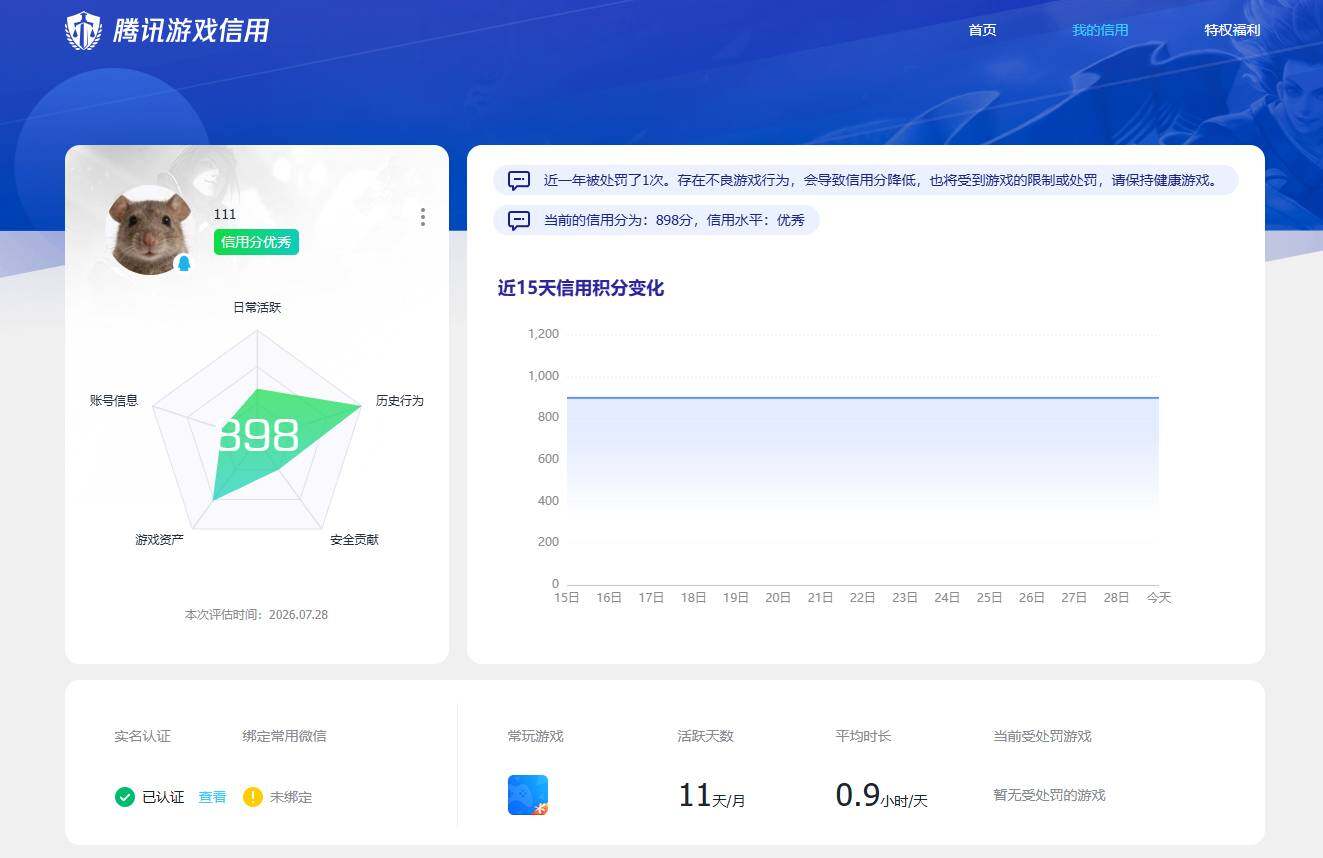Click the 15日 point on chart axis
Viewport: 1323px width, 858px height.
pyautogui.click(x=567, y=598)
